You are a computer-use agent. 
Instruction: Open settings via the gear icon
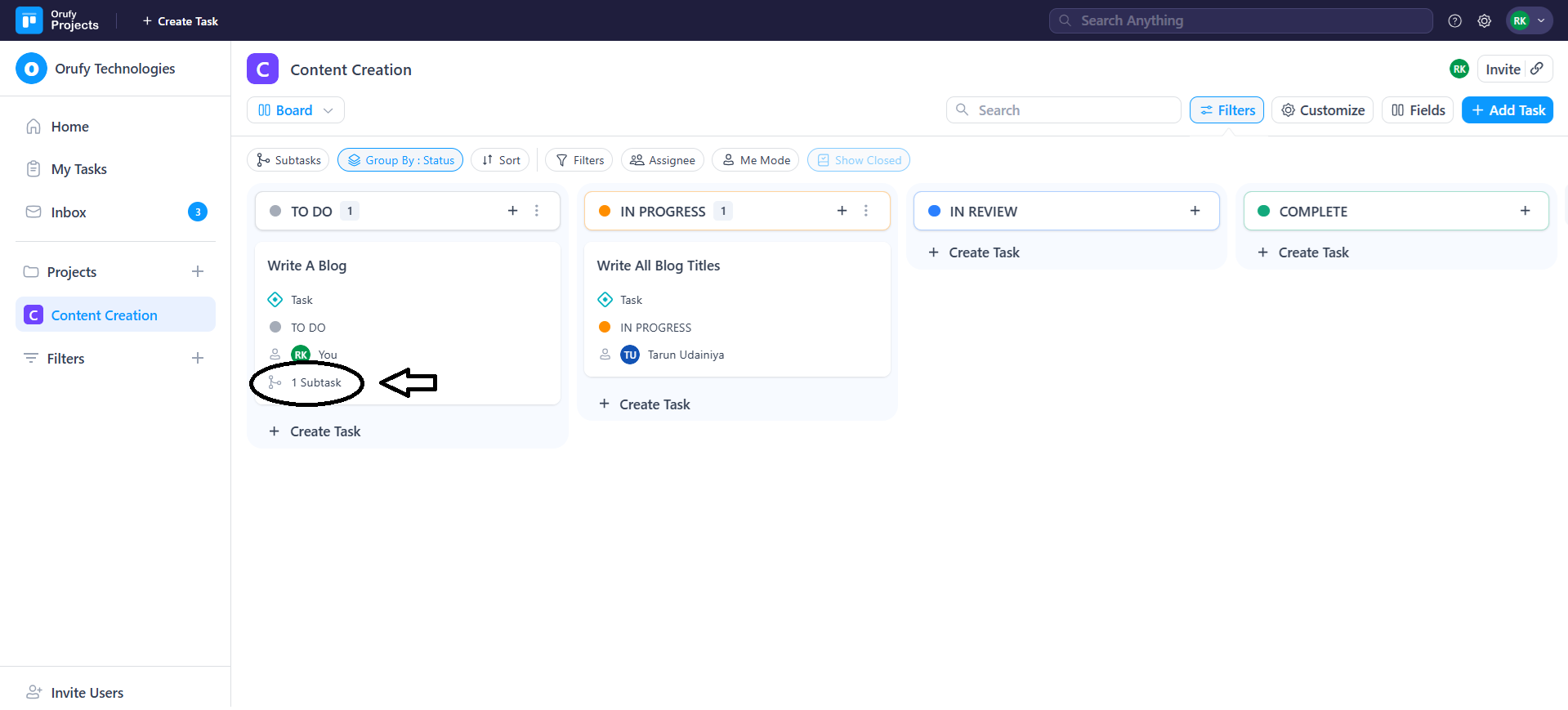[x=1484, y=21]
